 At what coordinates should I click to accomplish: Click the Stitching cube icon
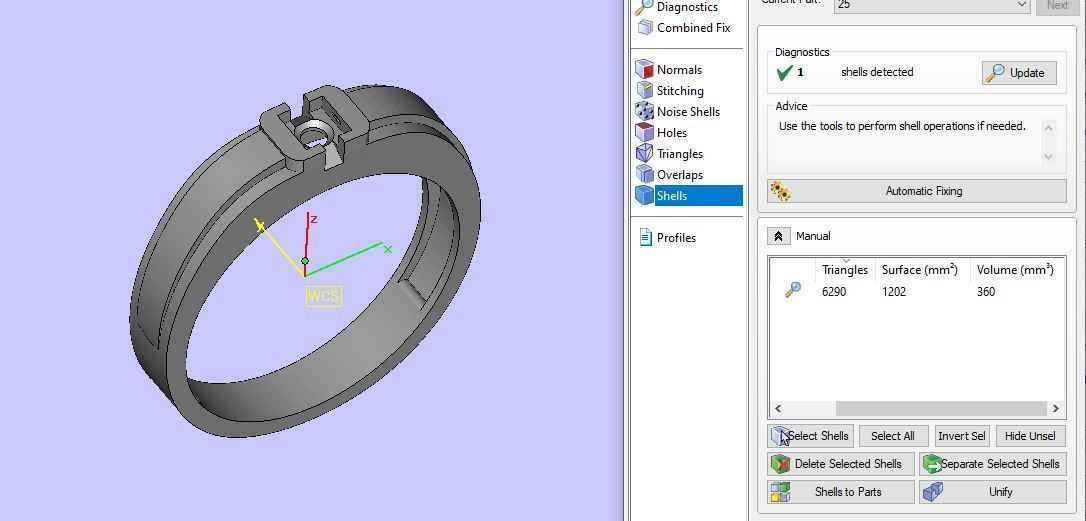coord(645,90)
